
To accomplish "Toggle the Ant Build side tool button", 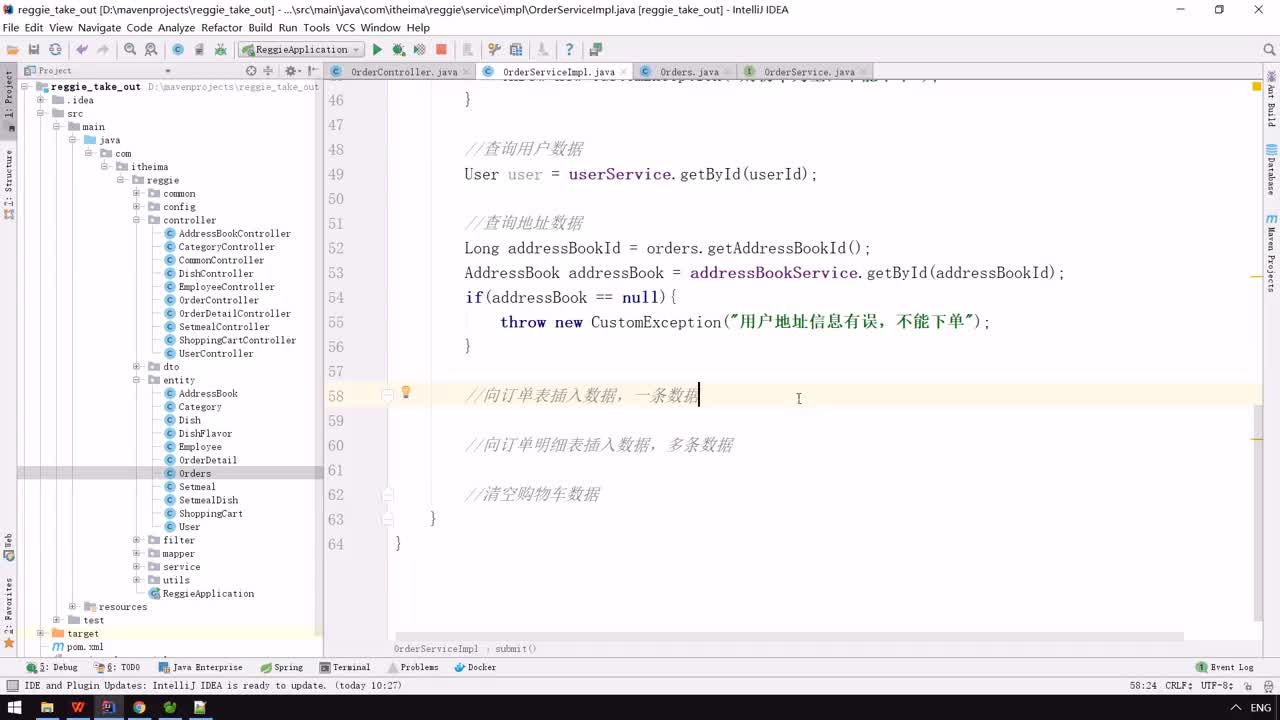I will (1271, 100).
